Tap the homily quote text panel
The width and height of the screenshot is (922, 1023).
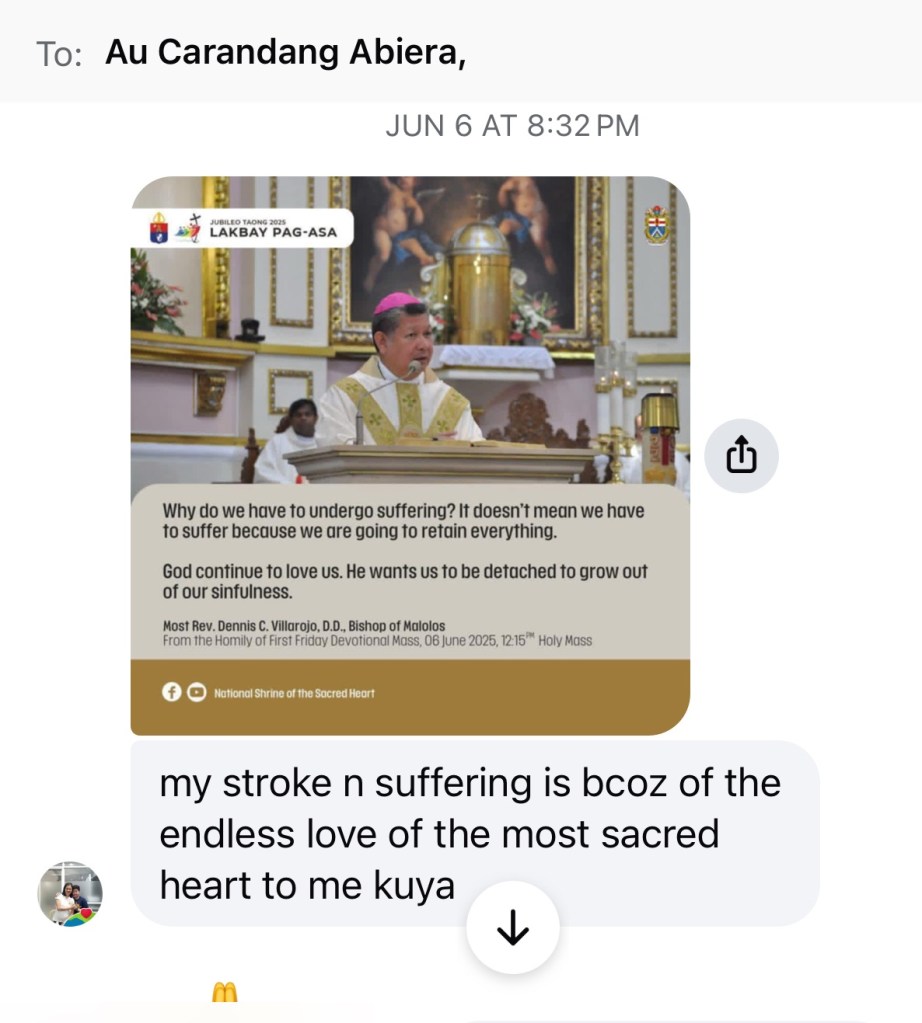click(410, 572)
